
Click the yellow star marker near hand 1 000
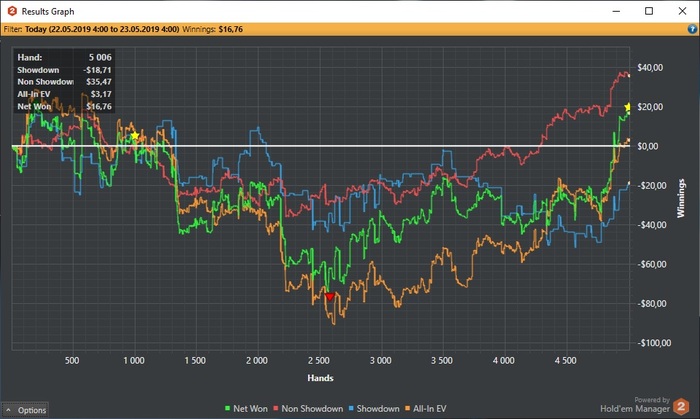[x=135, y=135]
